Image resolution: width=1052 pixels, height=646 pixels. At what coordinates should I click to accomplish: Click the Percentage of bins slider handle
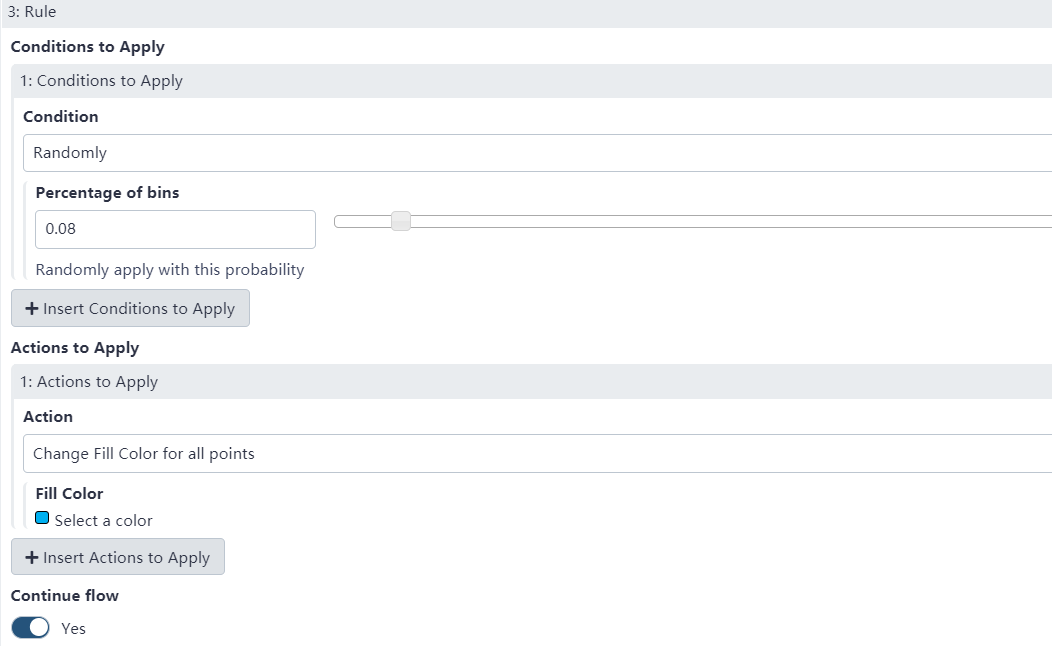point(400,221)
